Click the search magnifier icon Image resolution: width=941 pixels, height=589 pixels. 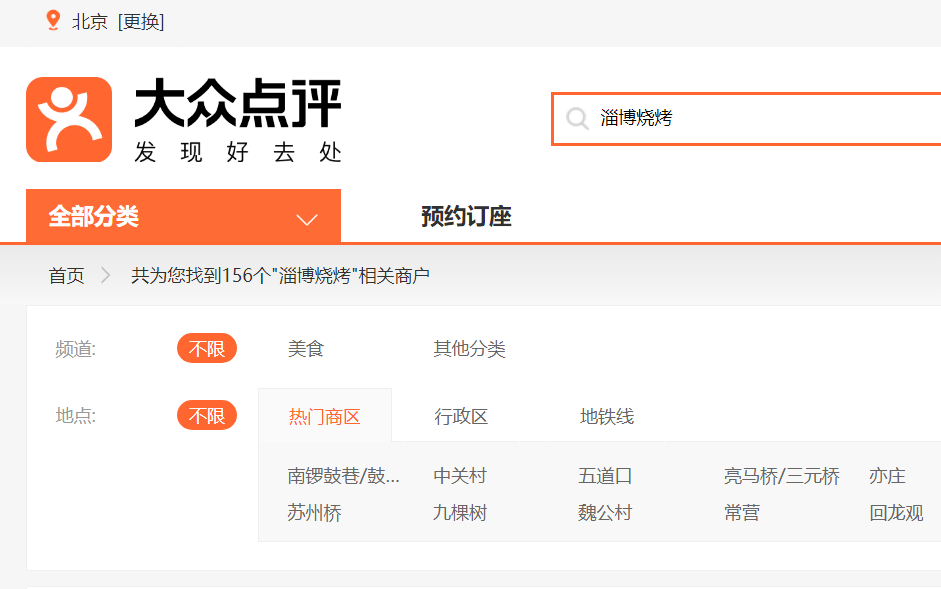[577, 119]
